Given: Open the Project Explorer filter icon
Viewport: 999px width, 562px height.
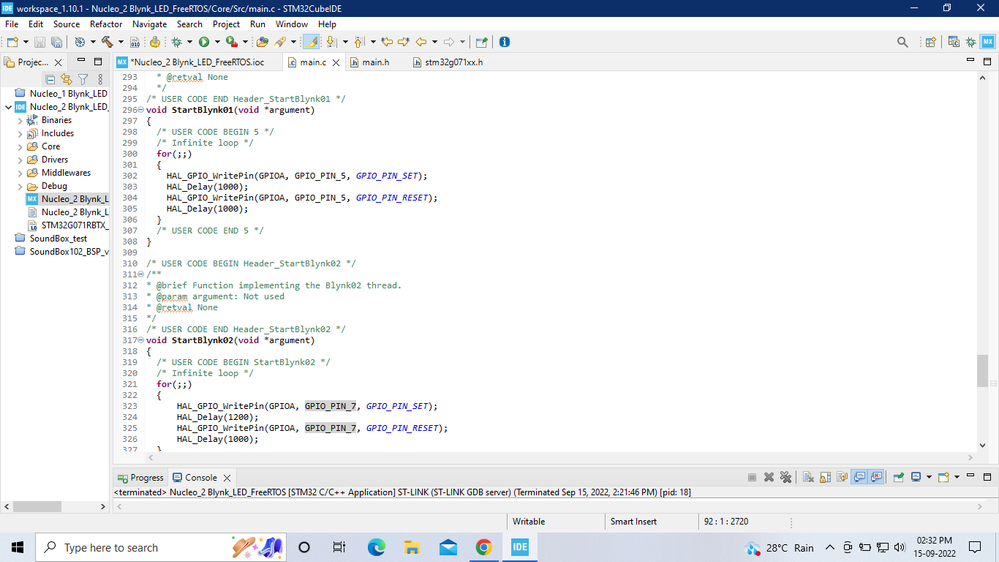Looking at the screenshot, I should [83, 79].
